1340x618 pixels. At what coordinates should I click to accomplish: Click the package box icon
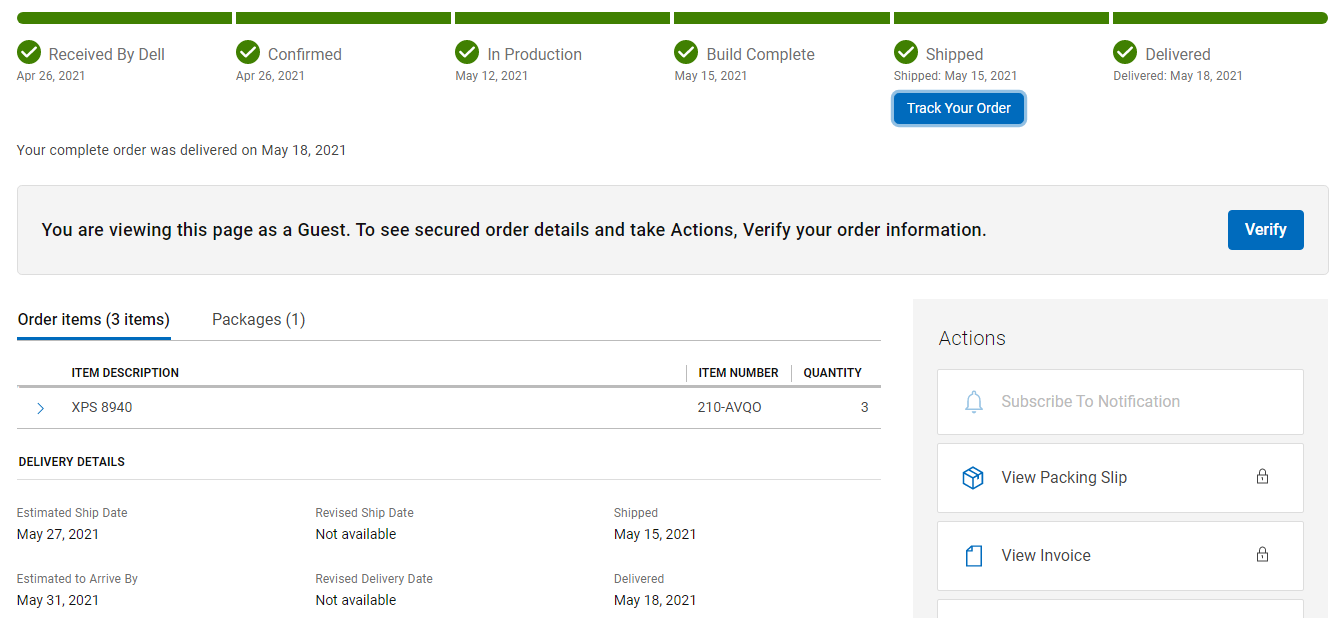[x=973, y=478]
